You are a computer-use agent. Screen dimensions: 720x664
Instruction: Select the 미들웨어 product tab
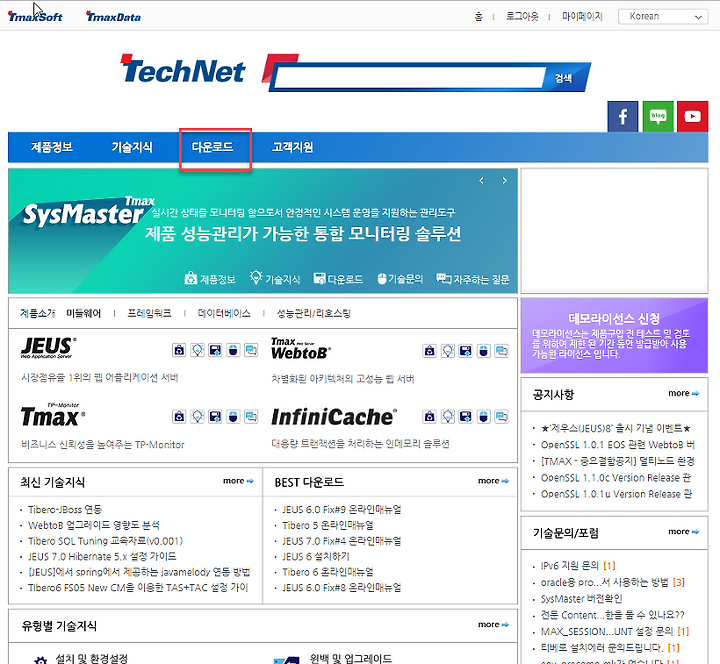pos(84,313)
